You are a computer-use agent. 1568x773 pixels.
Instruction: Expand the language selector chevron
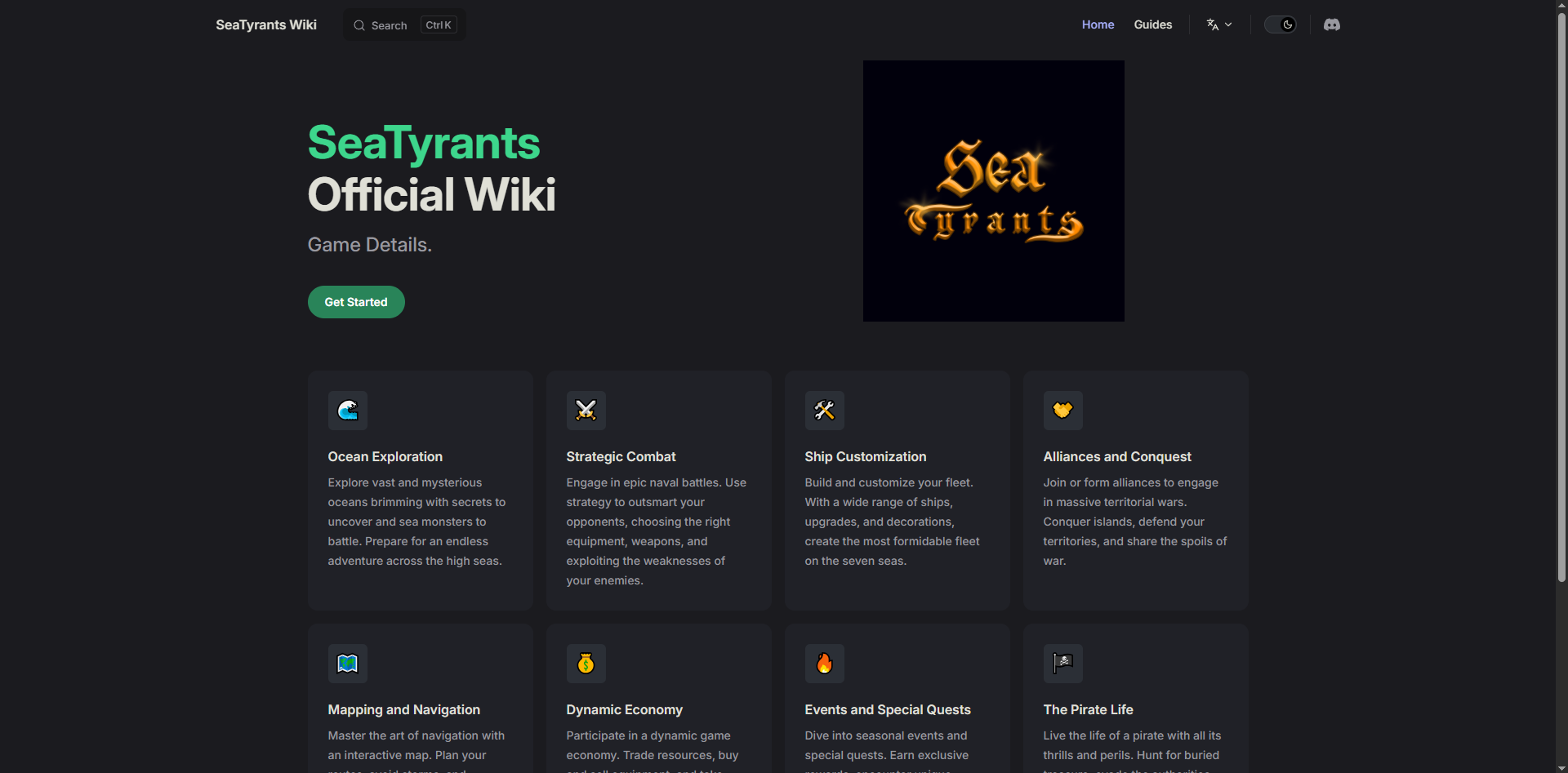pos(1228,24)
